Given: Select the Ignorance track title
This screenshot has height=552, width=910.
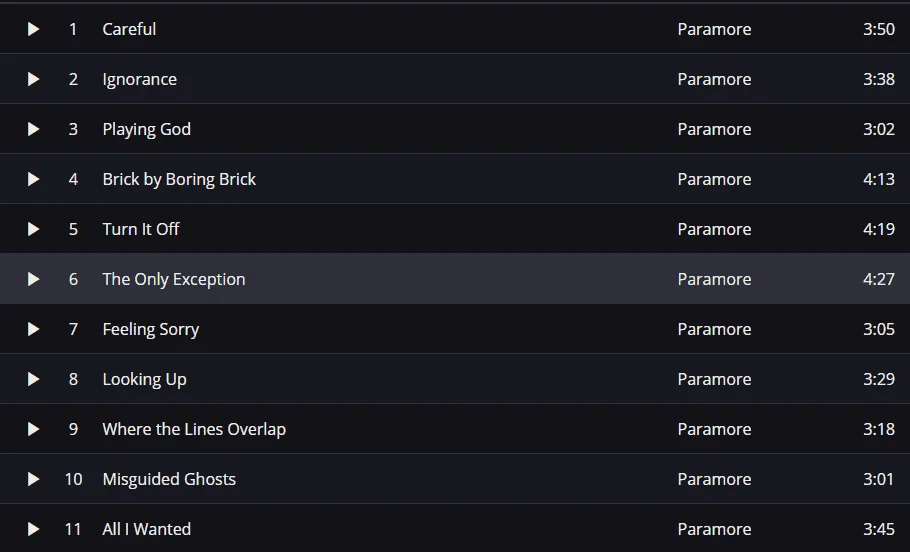Looking at the screenshot, I should tap(139, 80).
